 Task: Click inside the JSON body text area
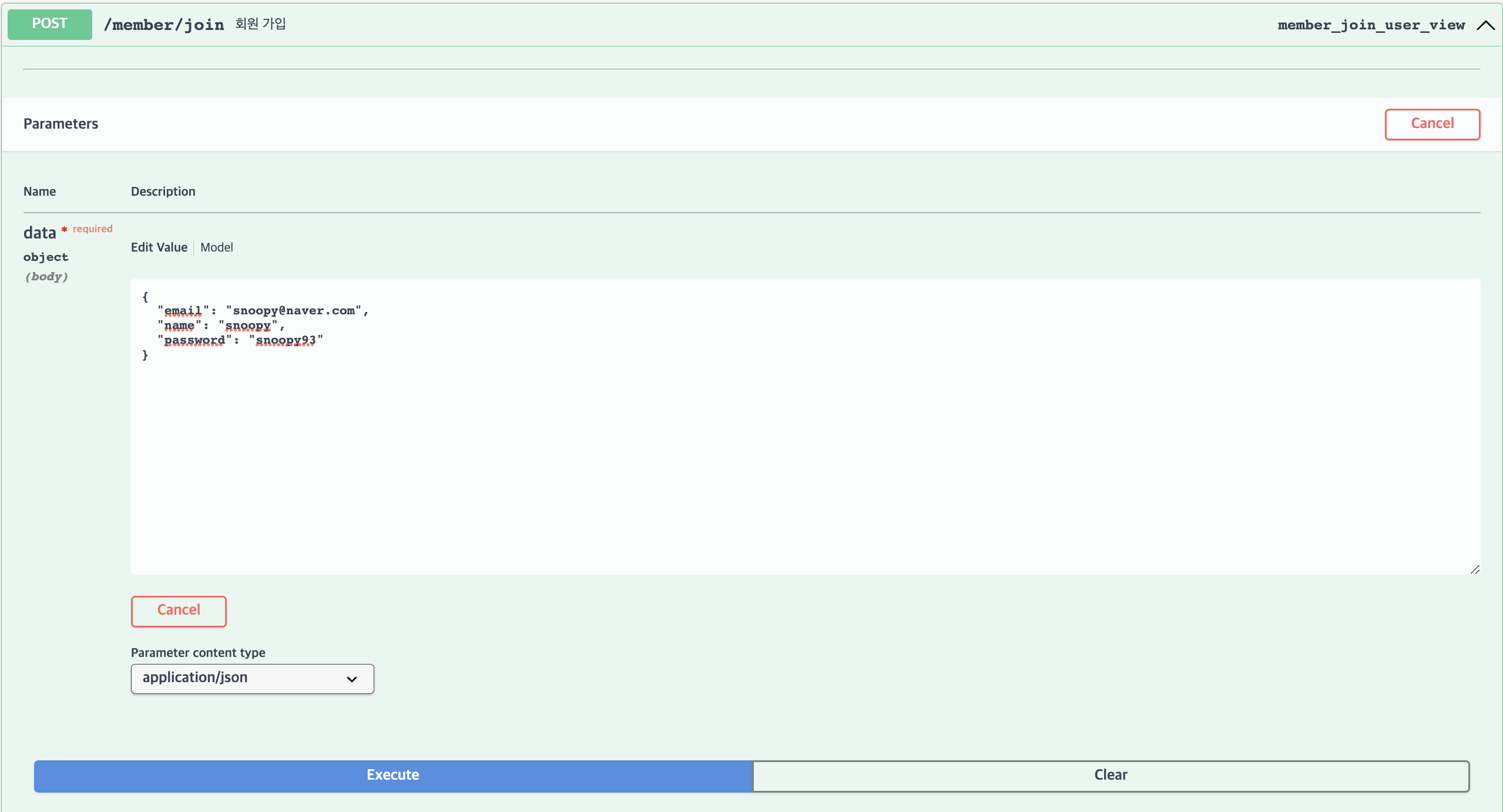coord(805,458)
